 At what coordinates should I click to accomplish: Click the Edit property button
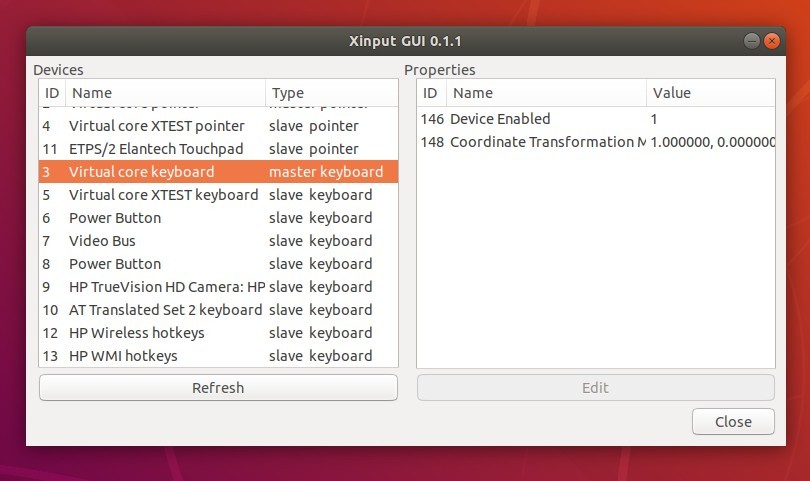(596, 387)
